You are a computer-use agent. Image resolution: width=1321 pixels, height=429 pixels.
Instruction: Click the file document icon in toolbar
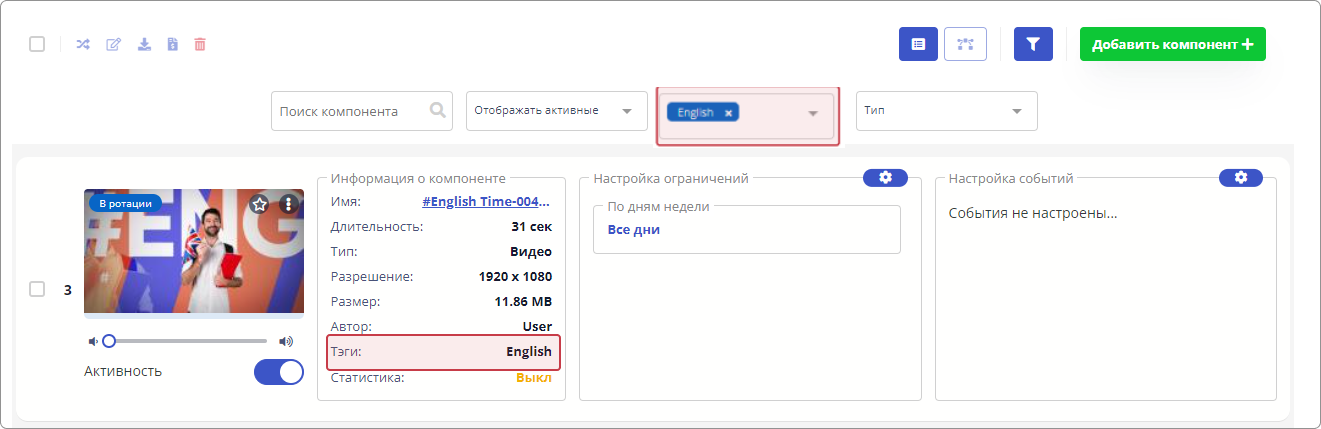click(172, 44)
